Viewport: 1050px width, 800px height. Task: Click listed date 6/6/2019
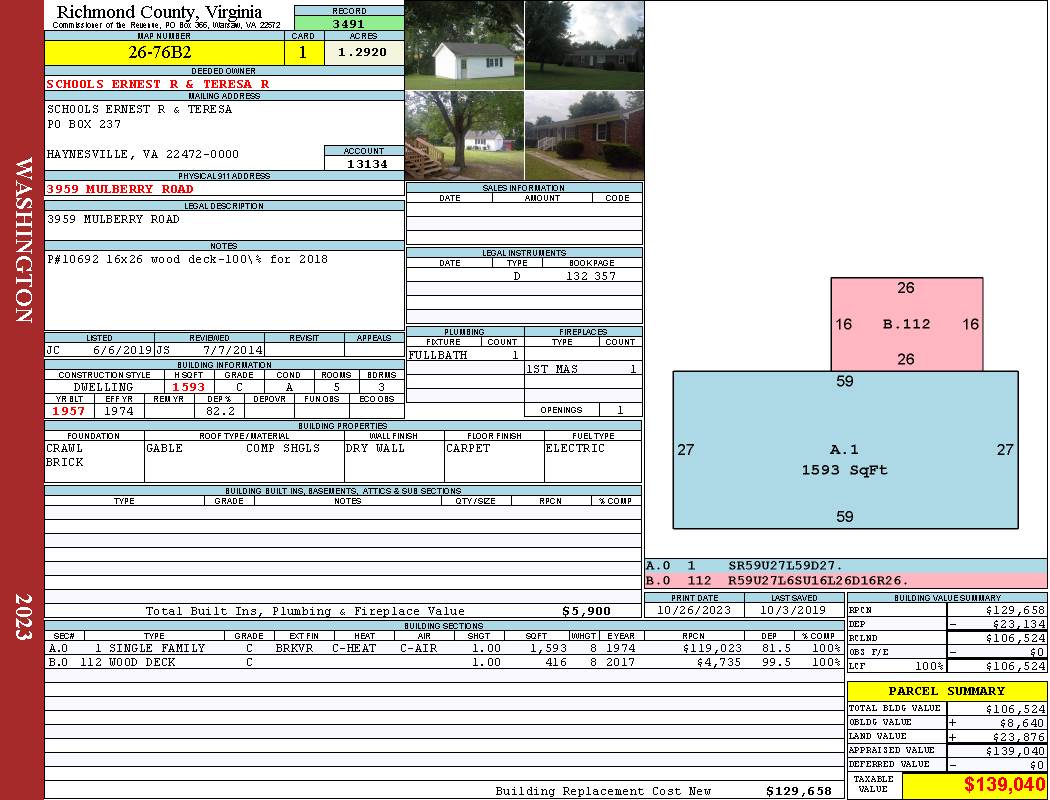pos(122,349)
